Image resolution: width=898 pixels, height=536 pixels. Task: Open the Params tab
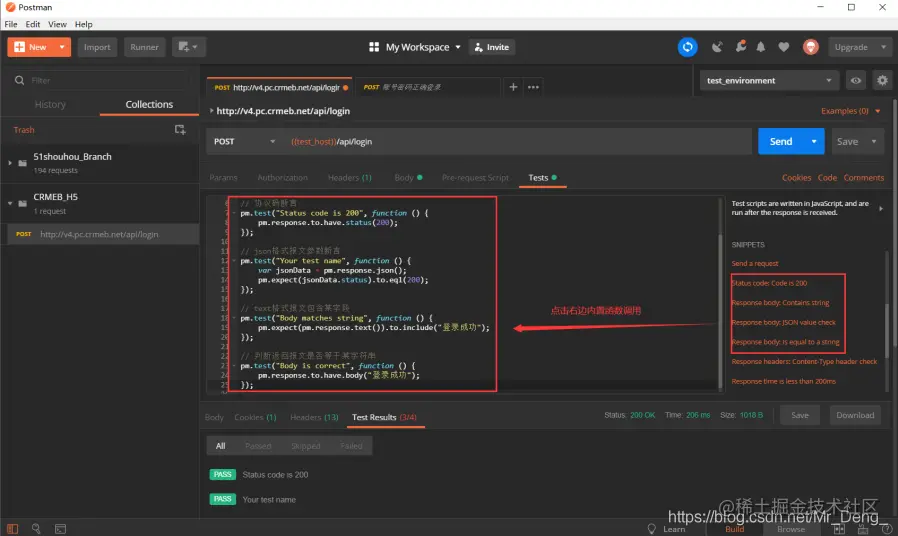coord(223,178)
